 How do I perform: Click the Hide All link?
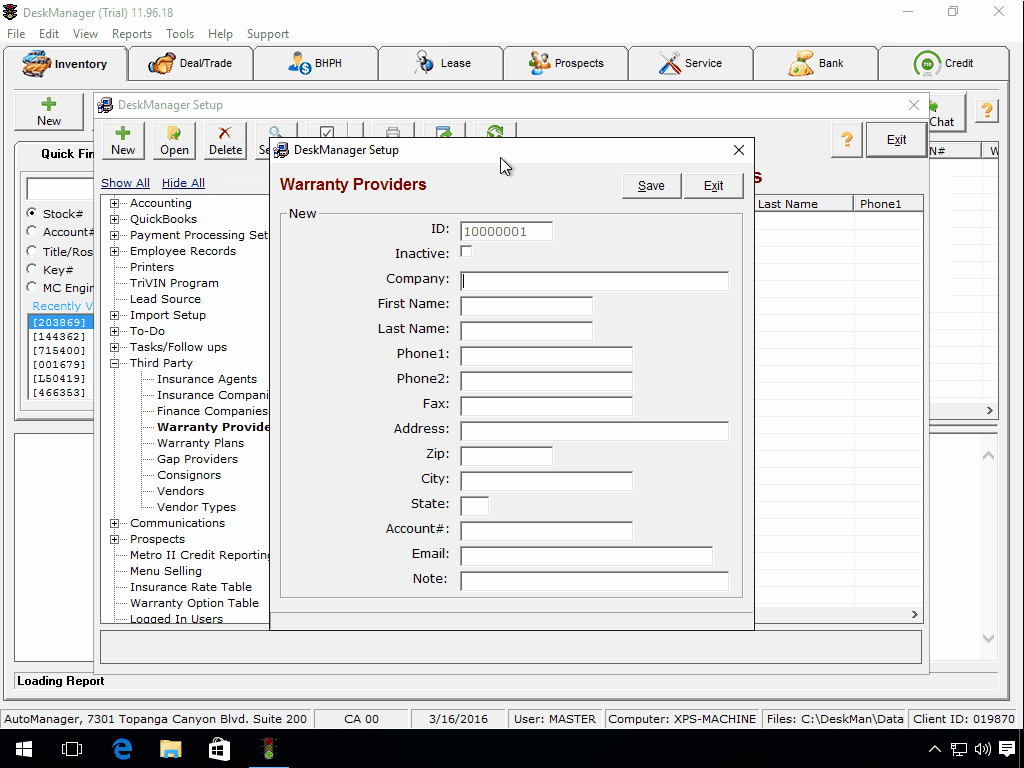click(183, 184)
